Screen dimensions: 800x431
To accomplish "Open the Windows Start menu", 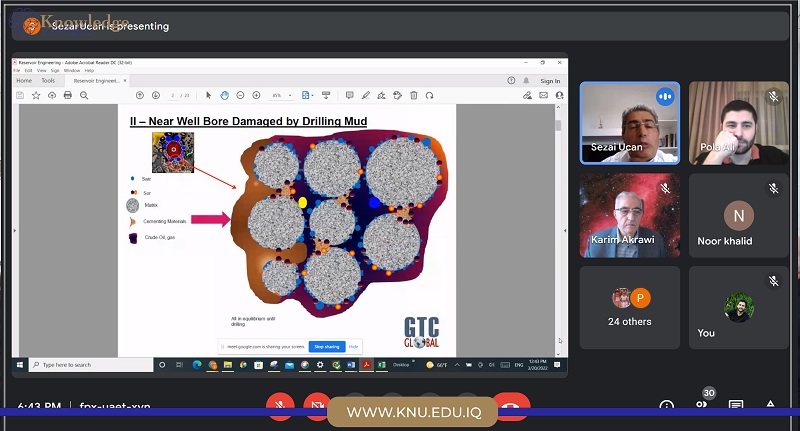I will pyautogui.click(x=20, y=365).
